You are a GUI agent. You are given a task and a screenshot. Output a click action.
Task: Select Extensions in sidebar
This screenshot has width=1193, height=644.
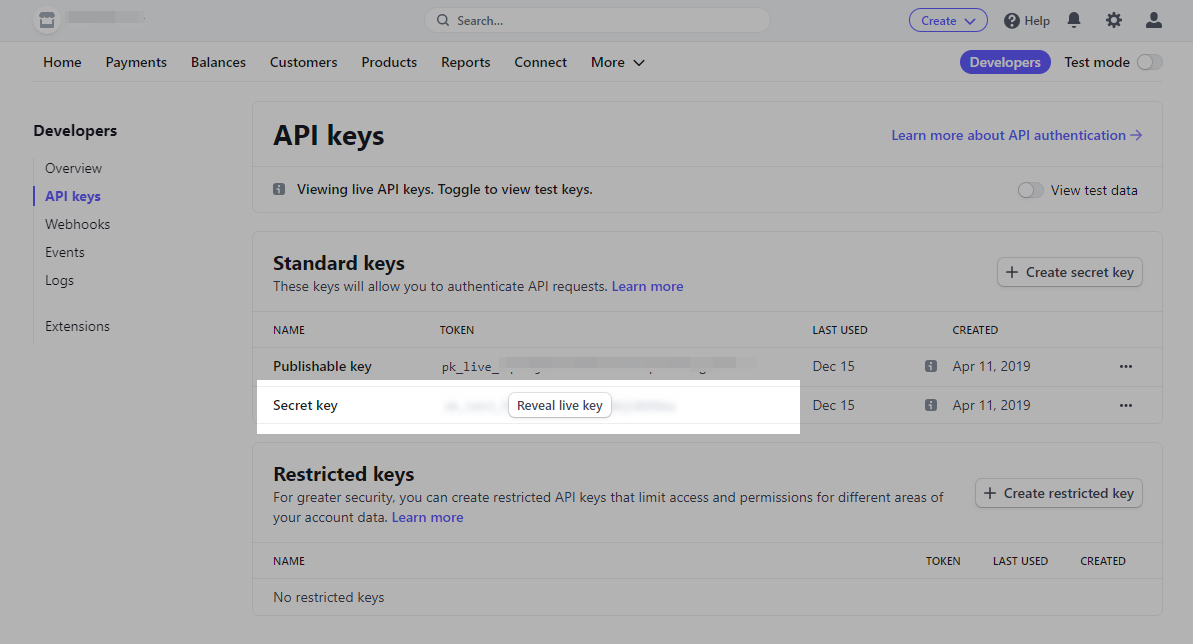point(77,327)
